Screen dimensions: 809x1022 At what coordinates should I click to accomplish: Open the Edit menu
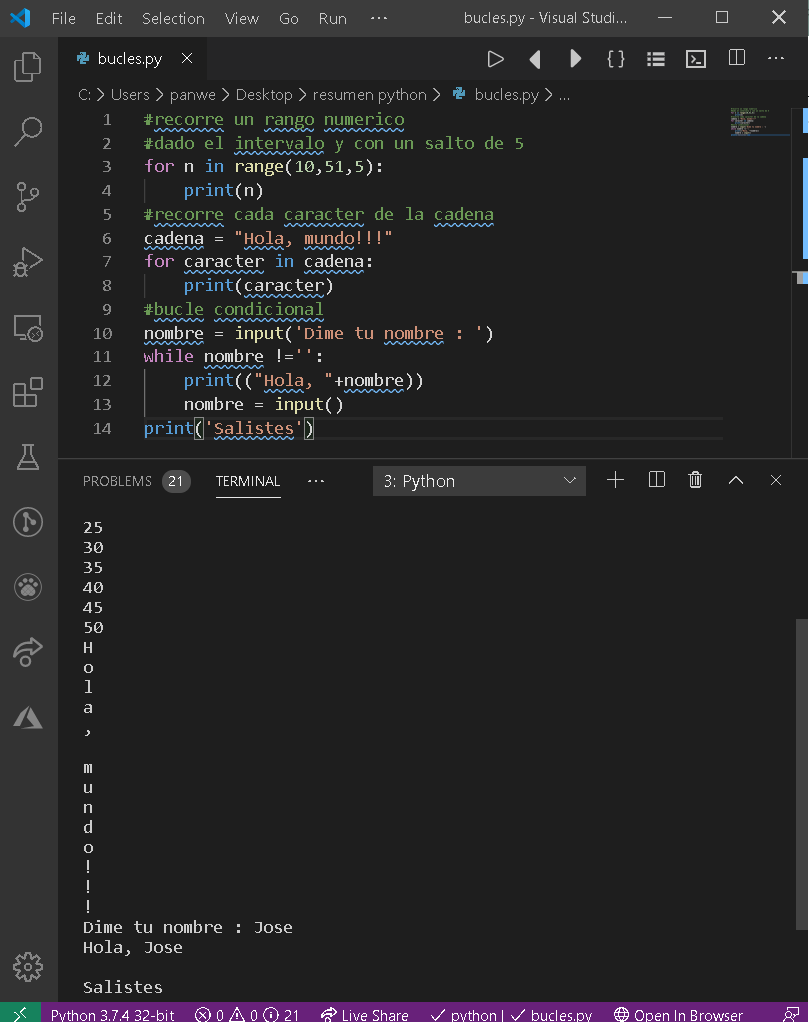(109, 18)
